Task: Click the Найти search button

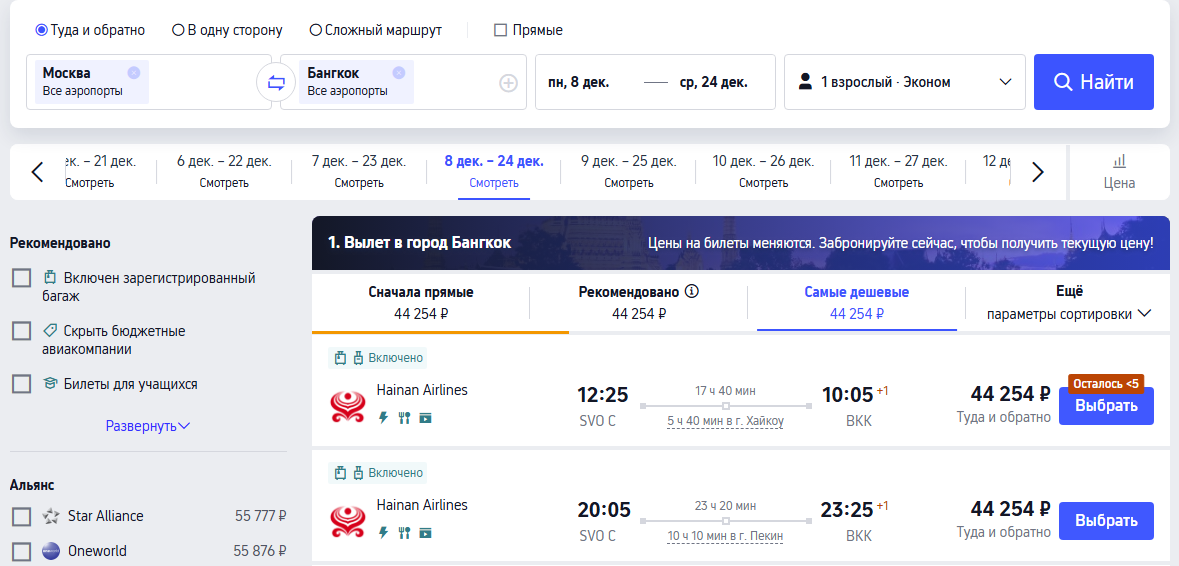Action: point(1093,82)
